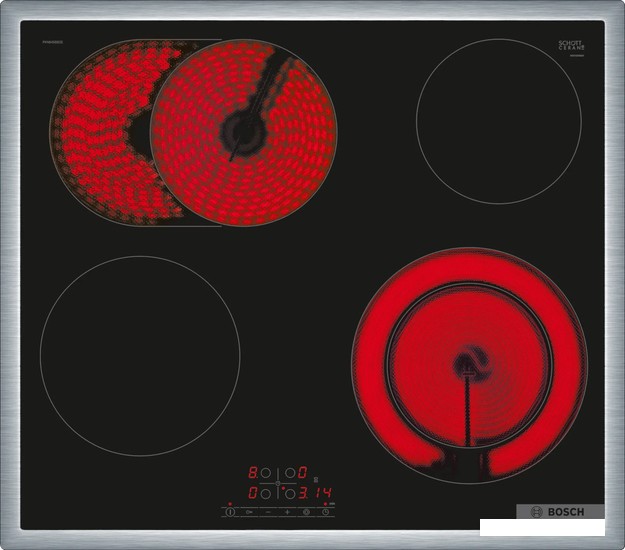Tap the extended zone activation icon

[306, 512]
